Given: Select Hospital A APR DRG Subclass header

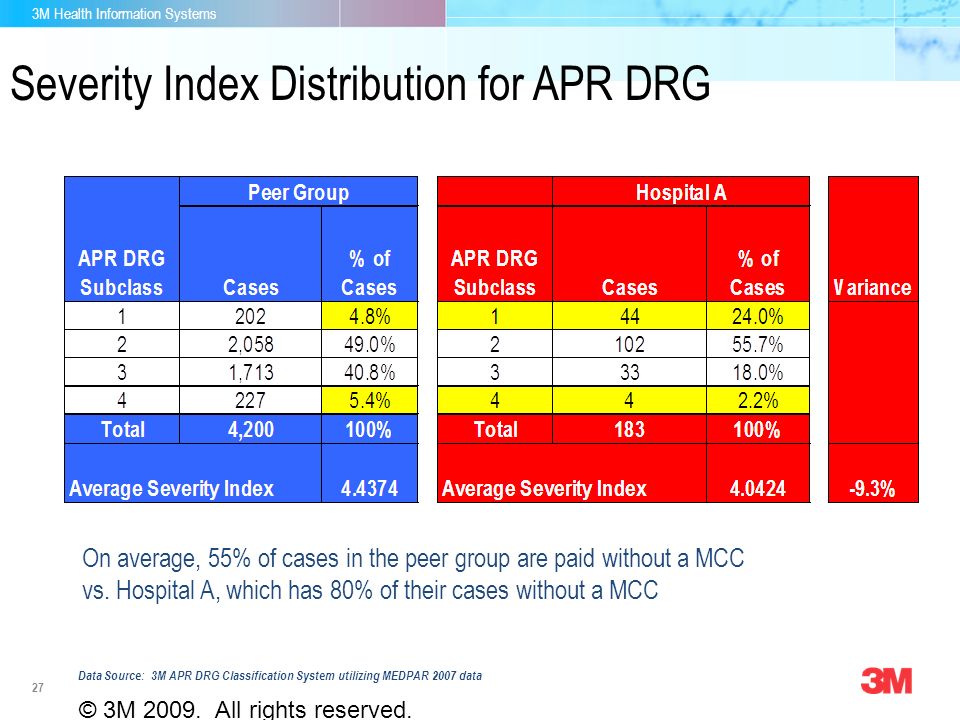Looking at the screenshot, I should coord(495,272).
